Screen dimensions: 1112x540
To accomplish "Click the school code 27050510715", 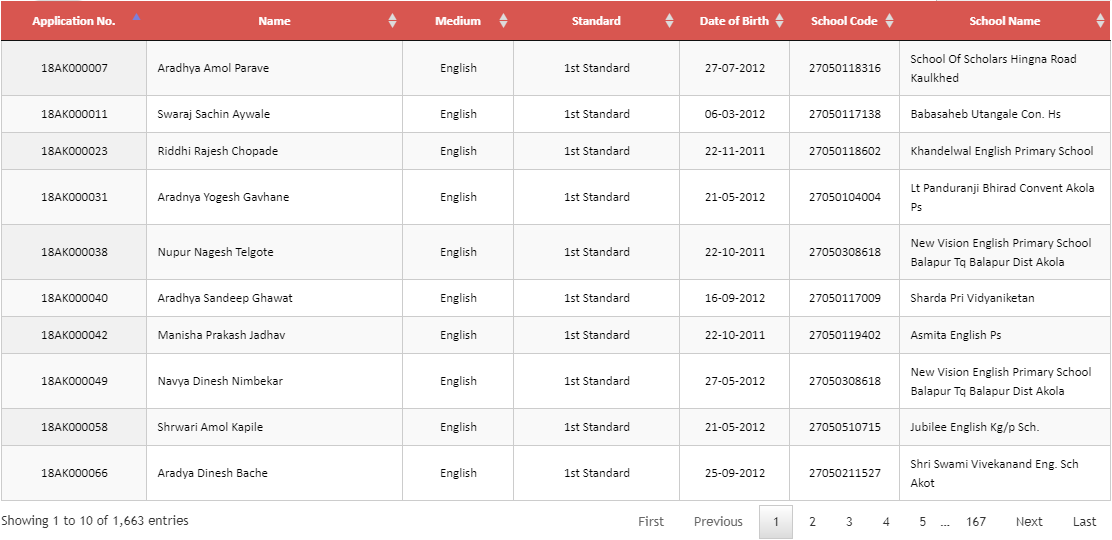I will 845,427.
